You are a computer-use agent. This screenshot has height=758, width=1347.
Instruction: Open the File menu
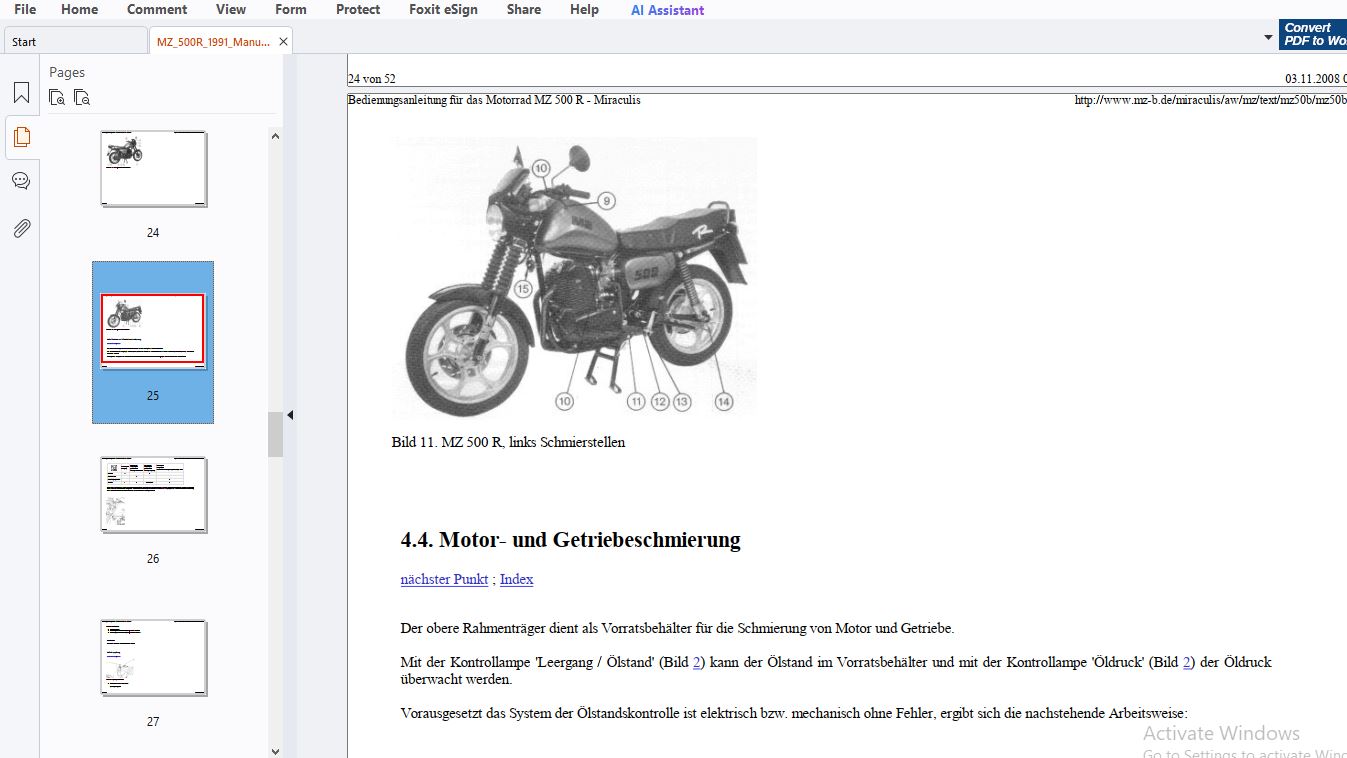pos(25,10)
